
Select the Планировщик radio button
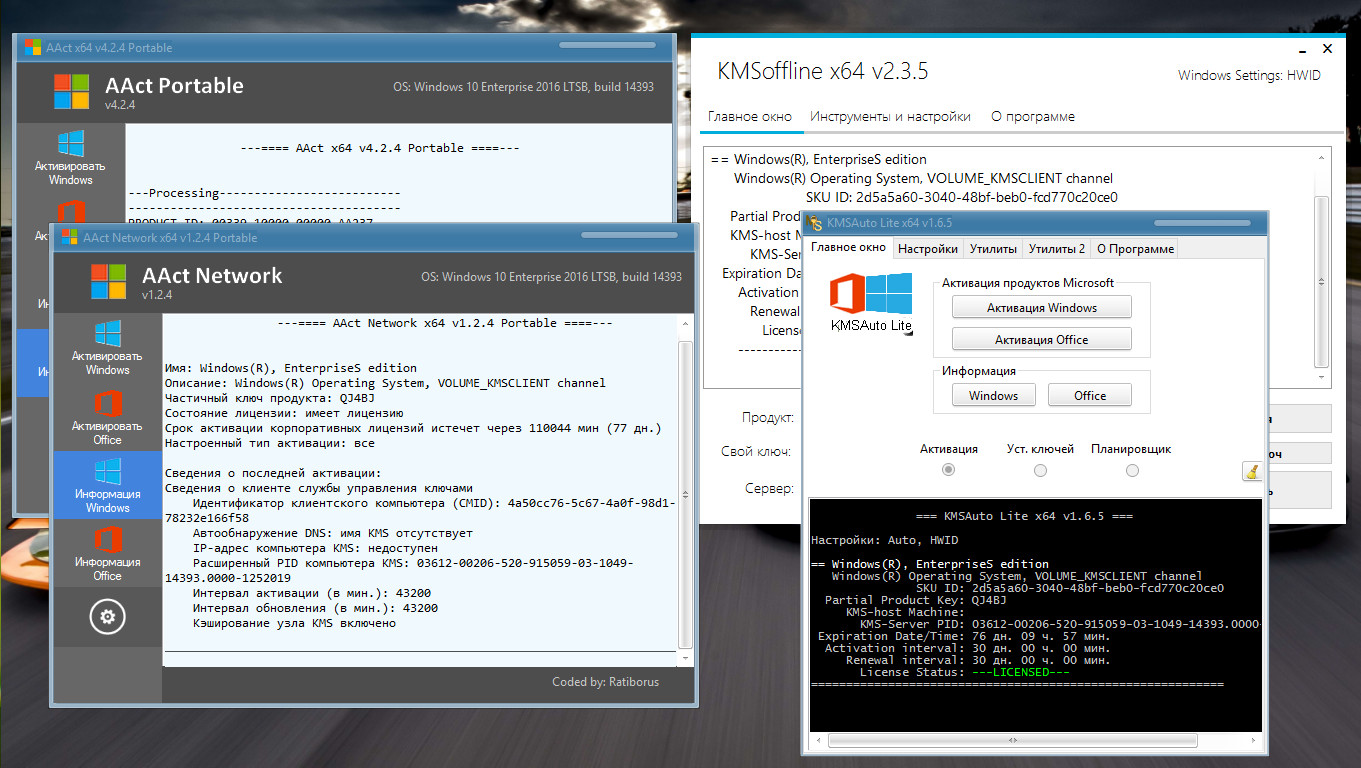(x=1131, y=470)
